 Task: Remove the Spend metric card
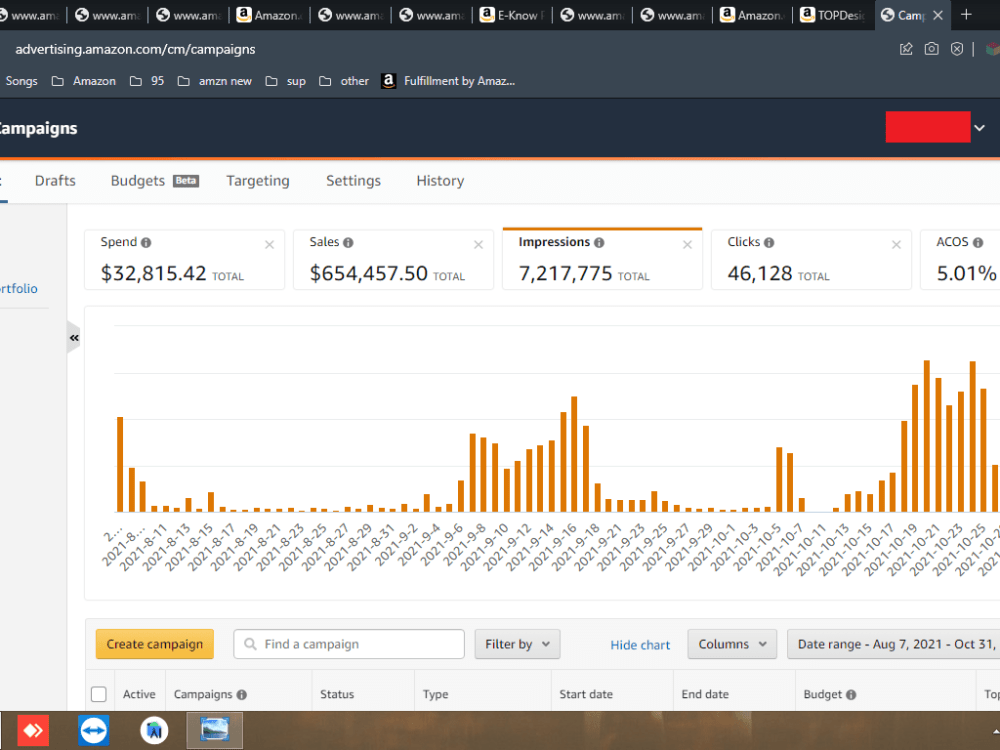269,244
